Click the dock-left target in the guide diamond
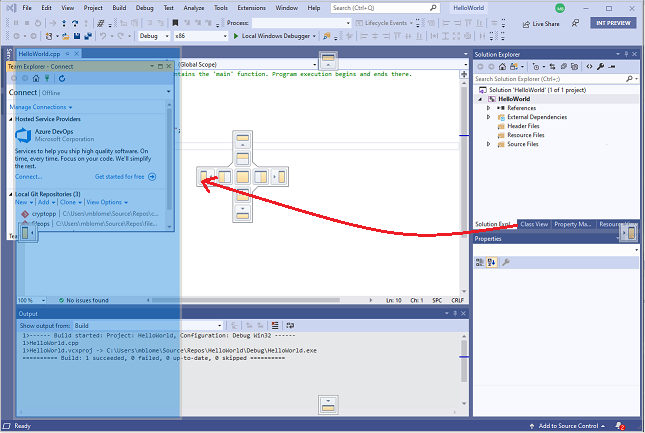 [224, 177]
